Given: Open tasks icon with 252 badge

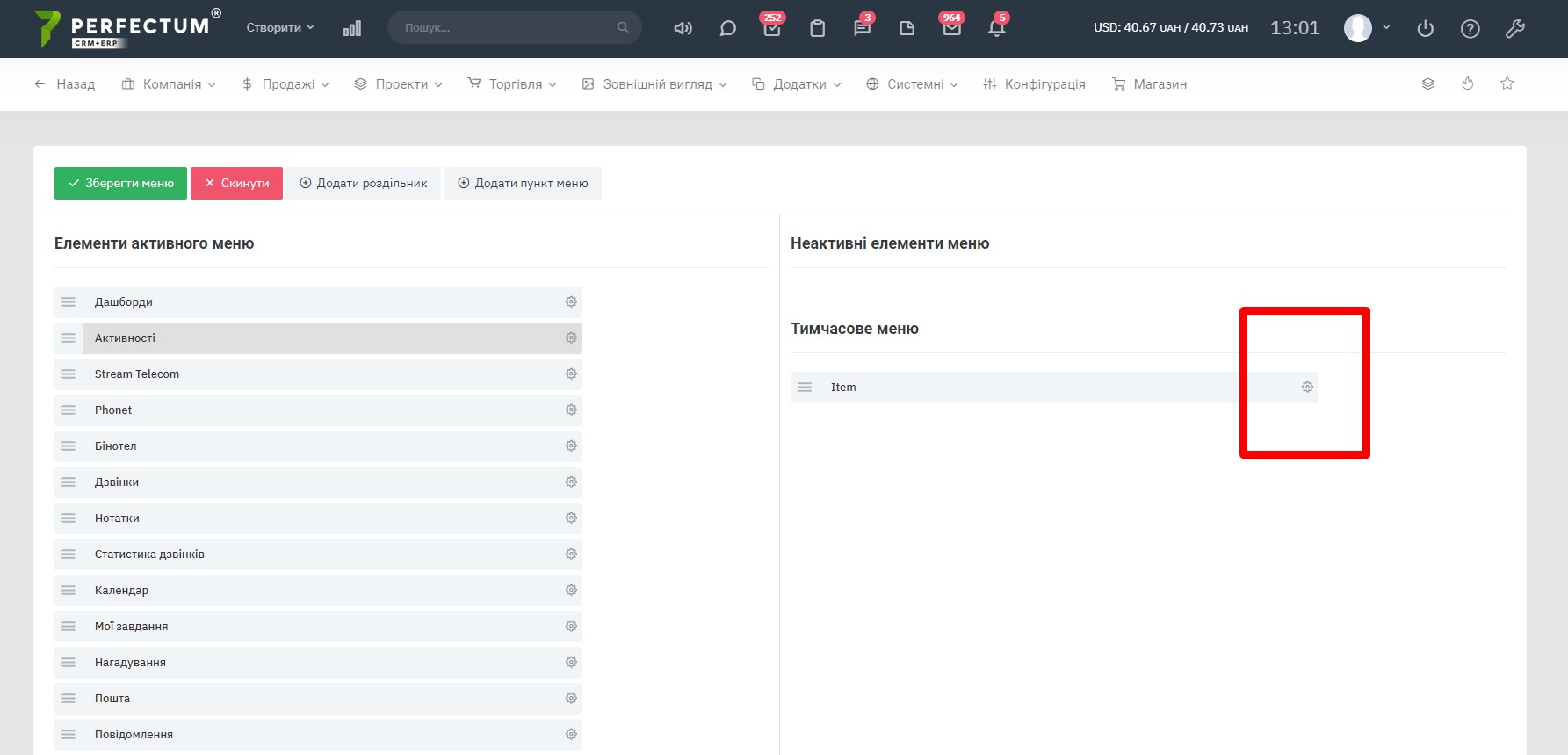Looking at the screenshot, I should click(772, 28).
